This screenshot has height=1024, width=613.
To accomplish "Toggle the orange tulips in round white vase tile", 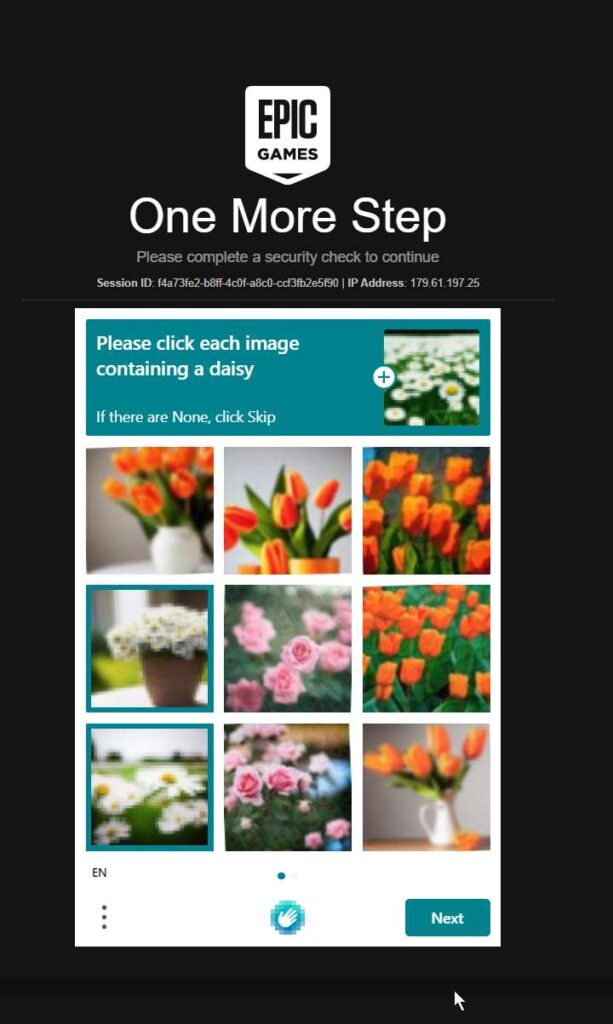I will coord(149,510).
